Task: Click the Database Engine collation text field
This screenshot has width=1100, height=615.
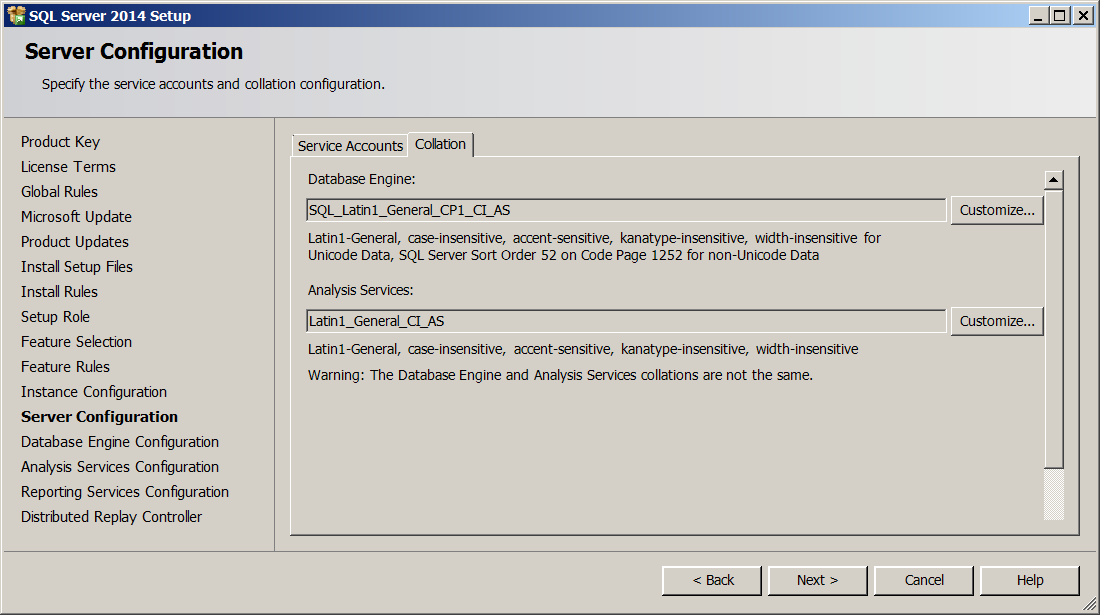Action: pyautogui.click(x=626, y=210)
